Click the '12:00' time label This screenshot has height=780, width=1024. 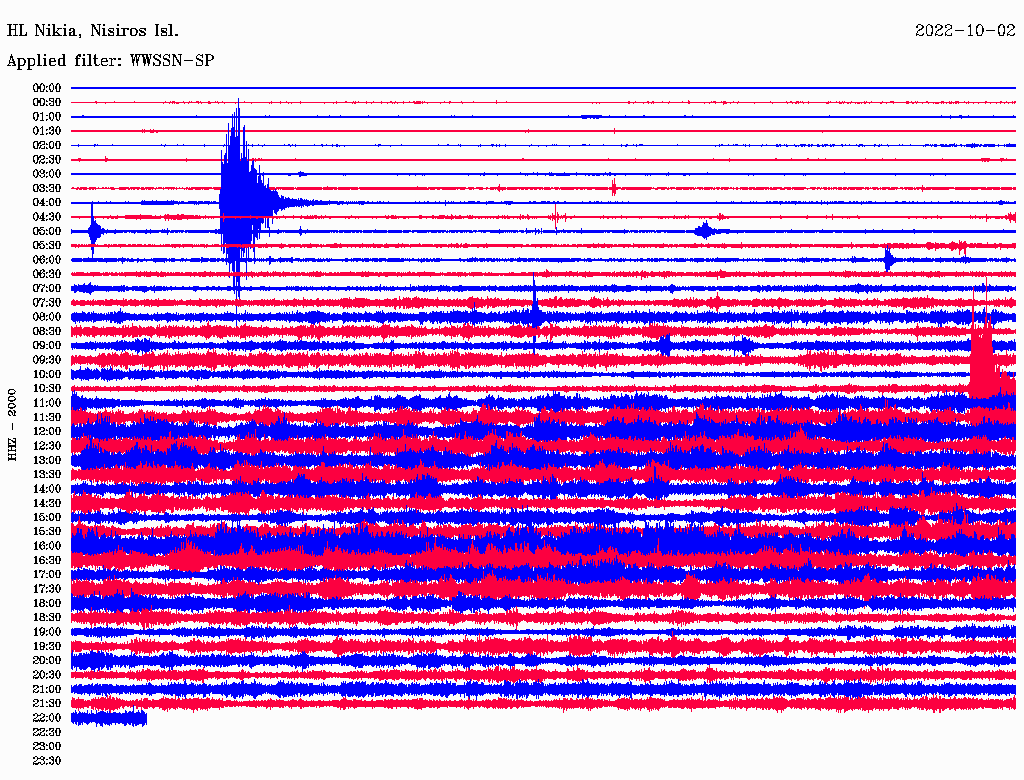46,431
